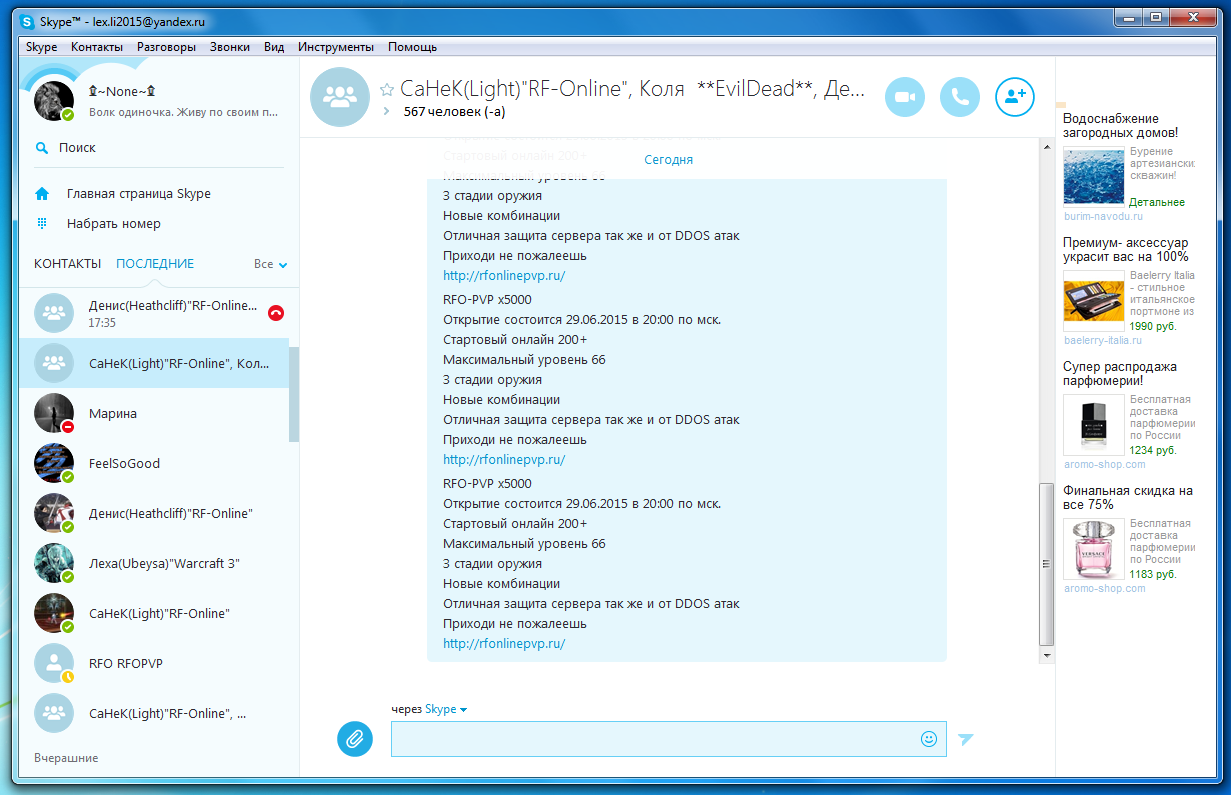This screenshot has width=1231, height=795.
Task: Click the Сегодня date label
Action: click(668, 160)
